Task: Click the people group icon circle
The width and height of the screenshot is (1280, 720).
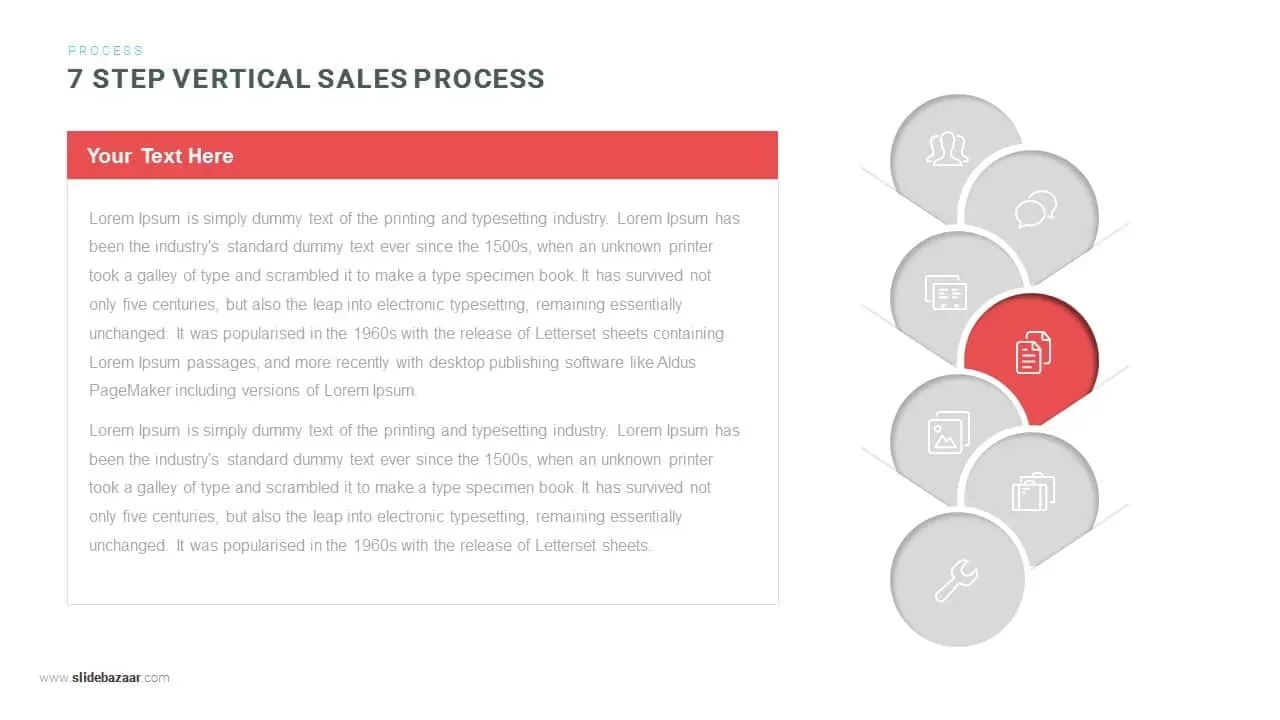Action: pos(947,150)
